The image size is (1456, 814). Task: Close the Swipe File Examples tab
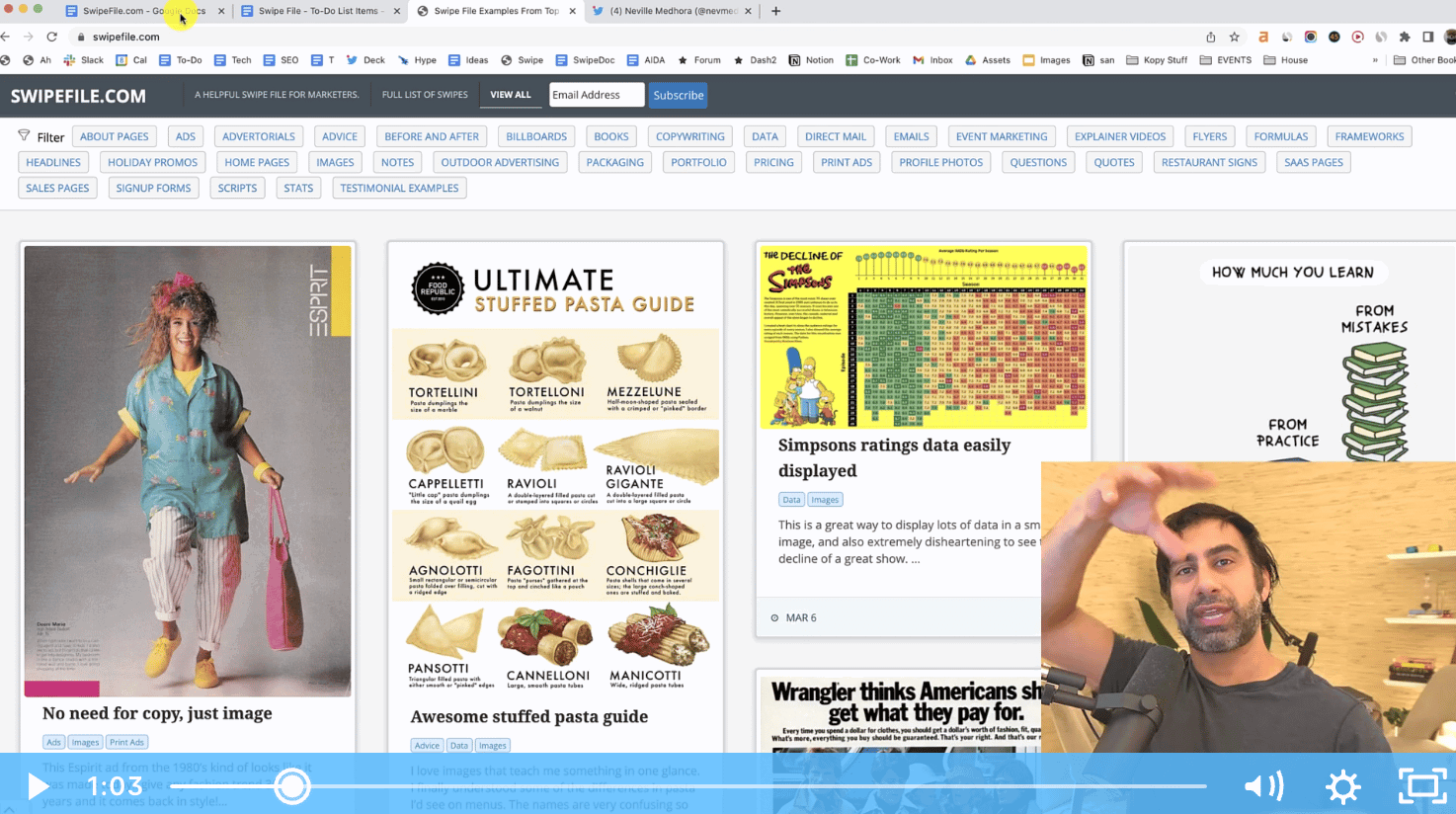(x=572, y=11)
